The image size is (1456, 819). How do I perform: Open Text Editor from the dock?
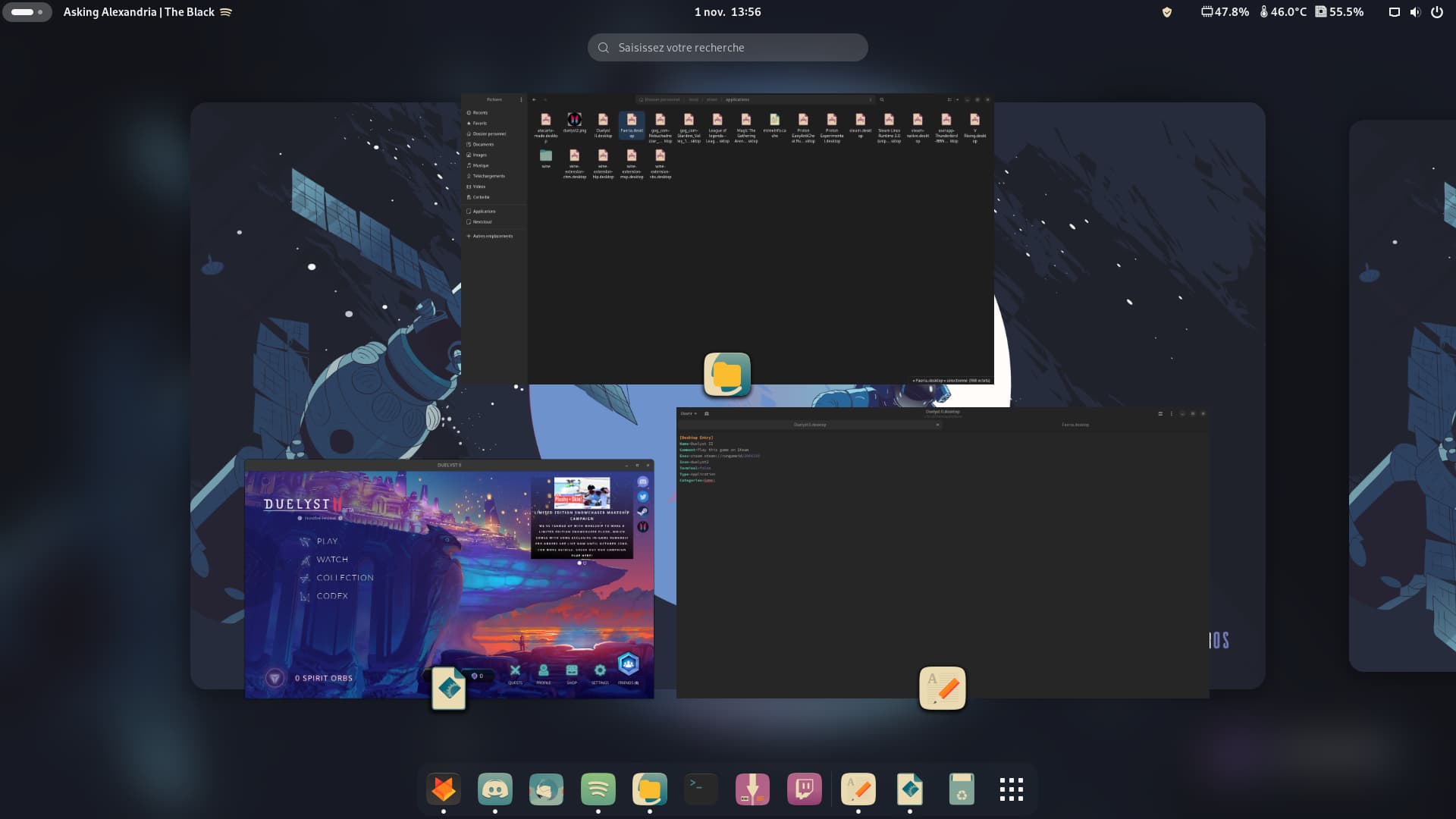point(858,789)
